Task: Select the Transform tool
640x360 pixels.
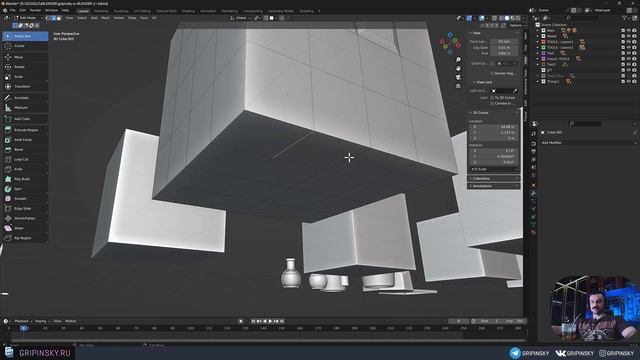Action: tap(25, 87)
